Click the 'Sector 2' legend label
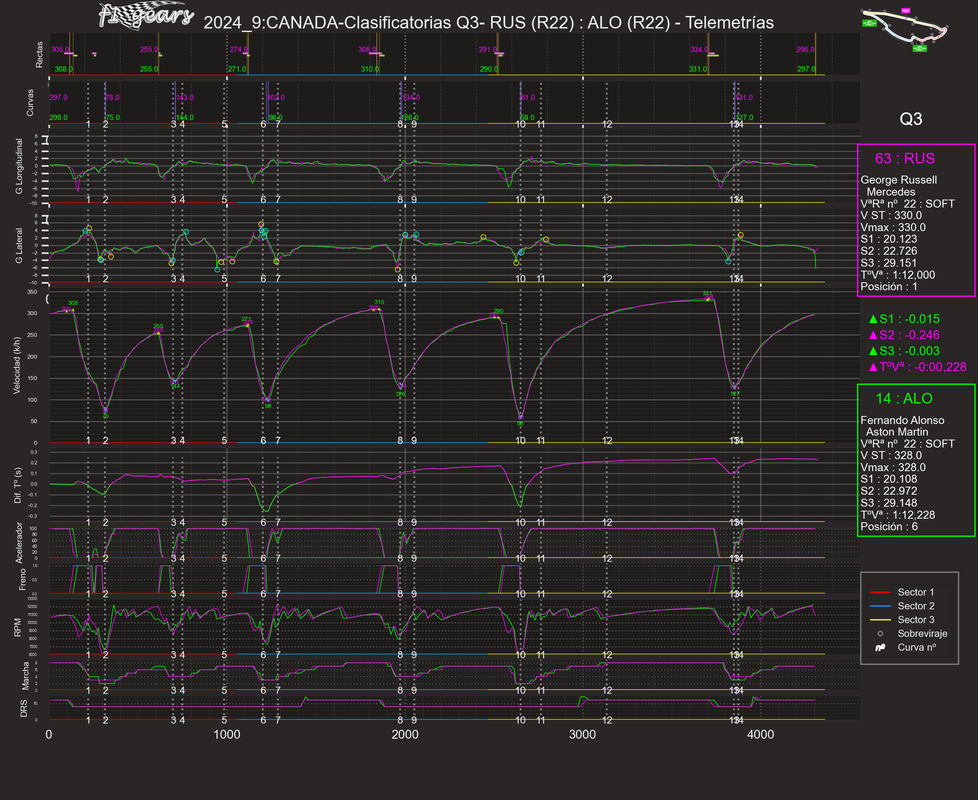 click(916, 606)
